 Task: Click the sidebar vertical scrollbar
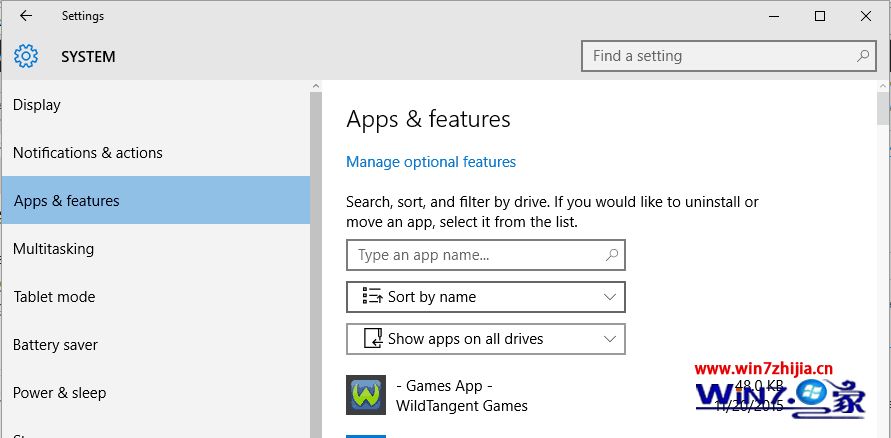click(316, 264)
